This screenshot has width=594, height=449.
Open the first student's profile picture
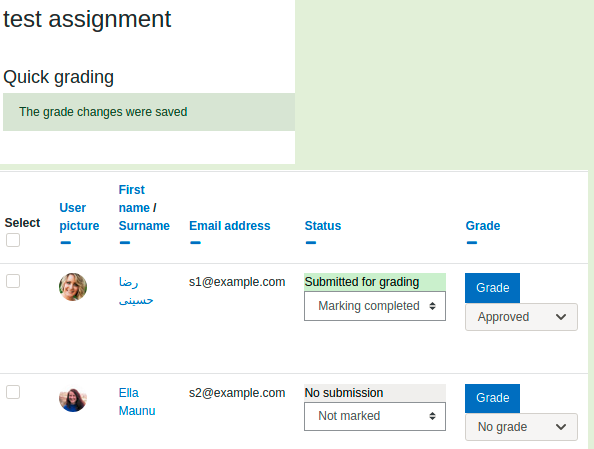click(x=73, y=287)
